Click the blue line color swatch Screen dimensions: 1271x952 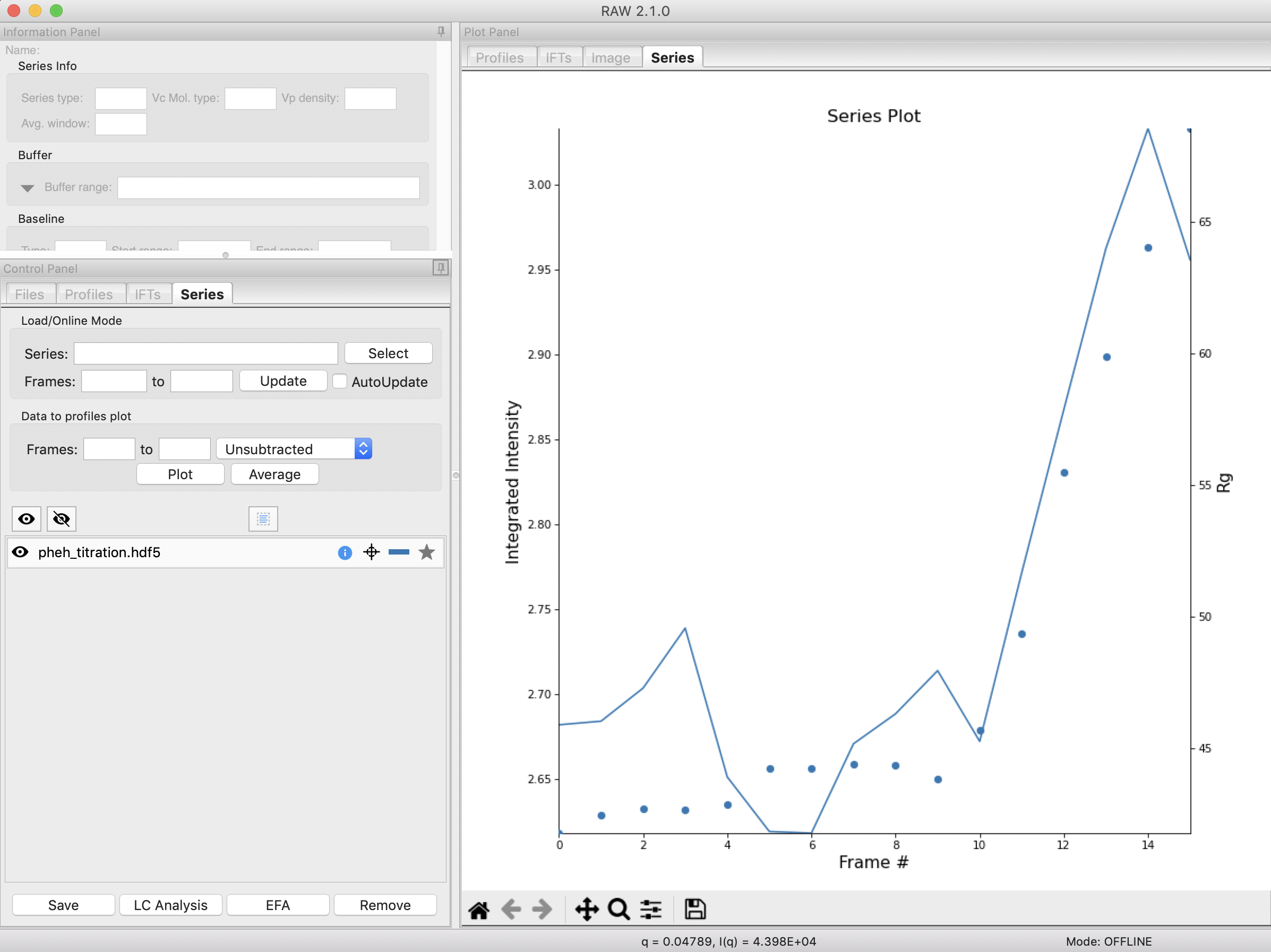[x=399, y=552]
